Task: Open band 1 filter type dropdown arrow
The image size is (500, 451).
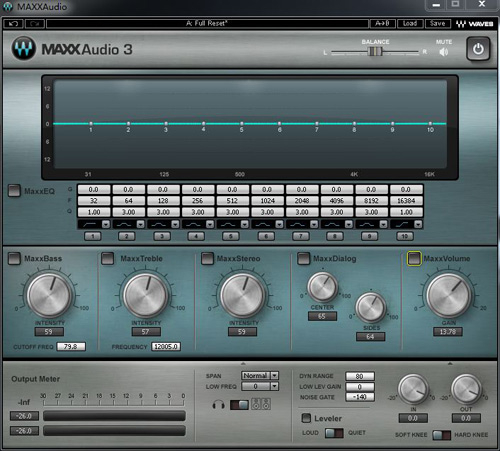Action: [x=106, y=224]
